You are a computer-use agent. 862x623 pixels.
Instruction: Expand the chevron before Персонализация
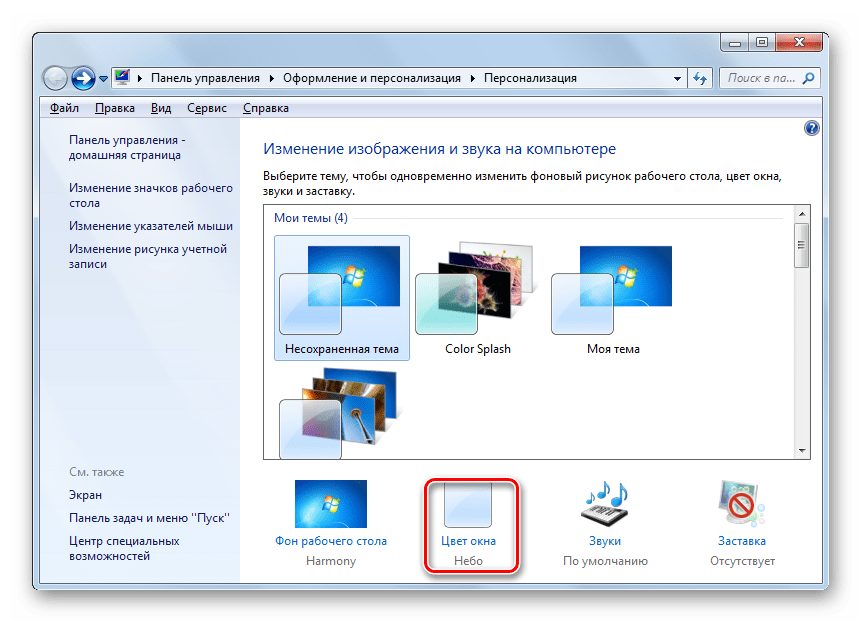[473, 79]
